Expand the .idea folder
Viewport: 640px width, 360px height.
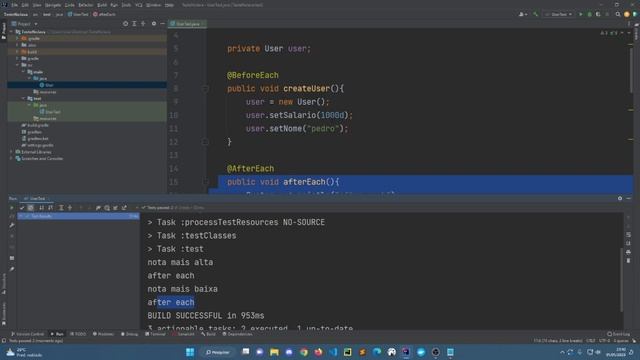click(18, 45)
